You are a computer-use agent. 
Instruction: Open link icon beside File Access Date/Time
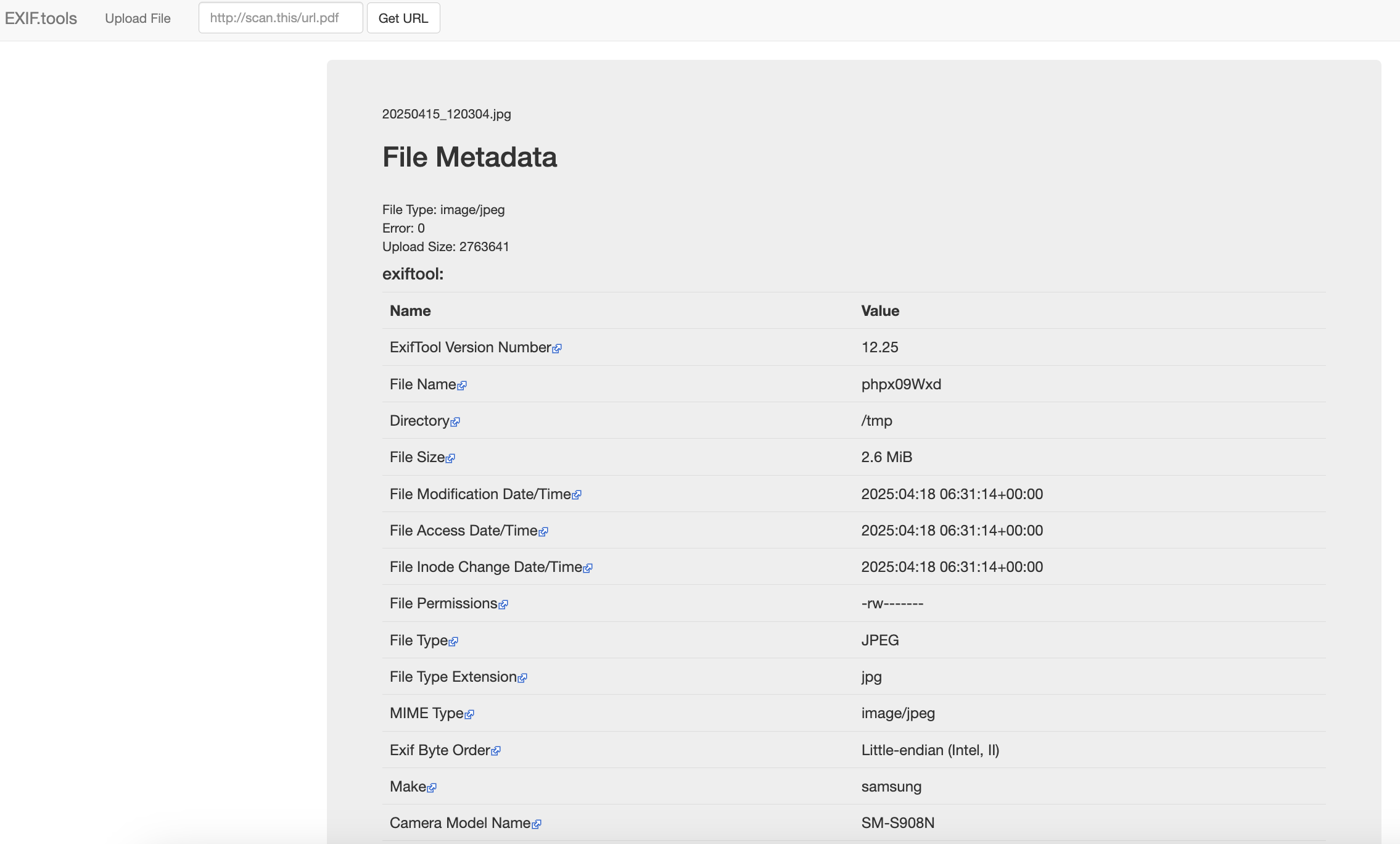tap(543, 532)
